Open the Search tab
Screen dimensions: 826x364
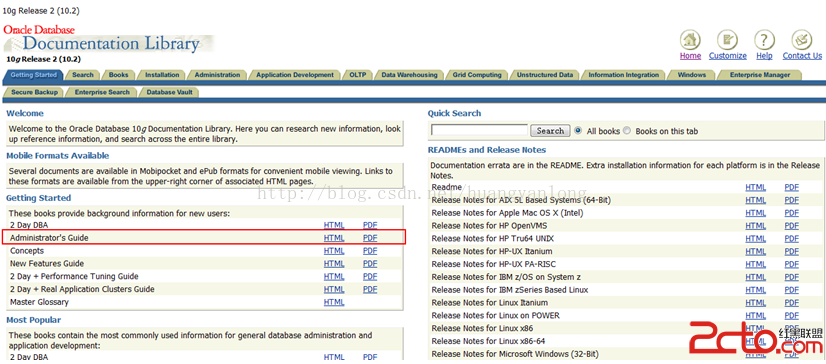click(x=83, y=75)
